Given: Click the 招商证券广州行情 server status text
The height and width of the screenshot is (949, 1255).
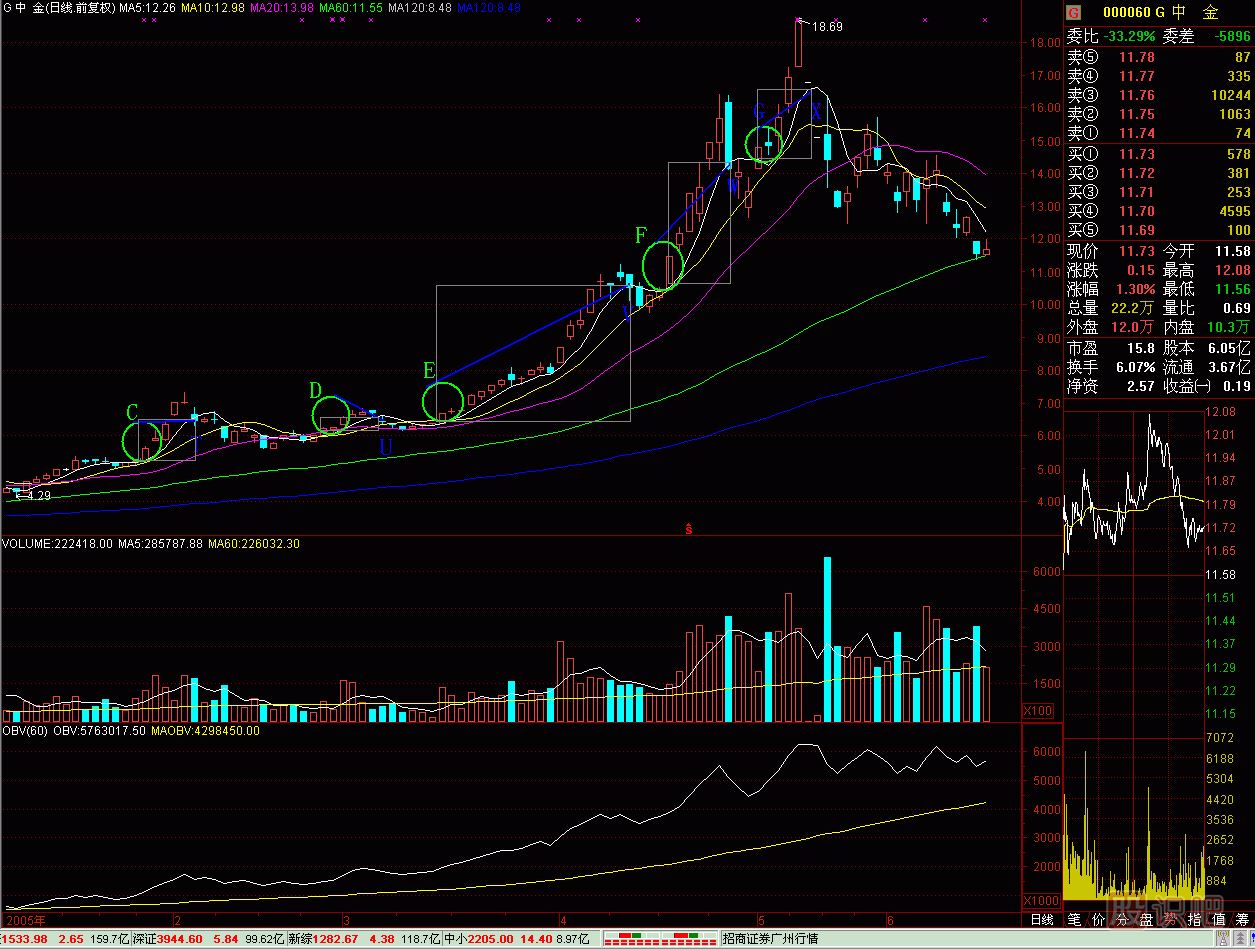Looking at the screenshot, I should [x=770, y=939].
